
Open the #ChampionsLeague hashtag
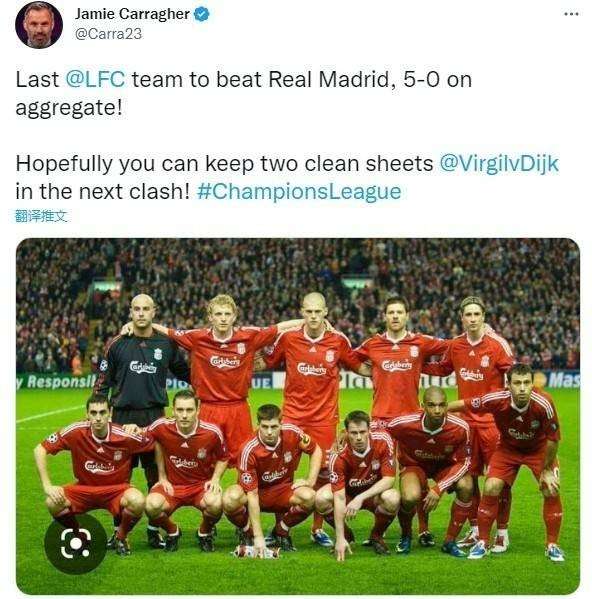(299, 191)
